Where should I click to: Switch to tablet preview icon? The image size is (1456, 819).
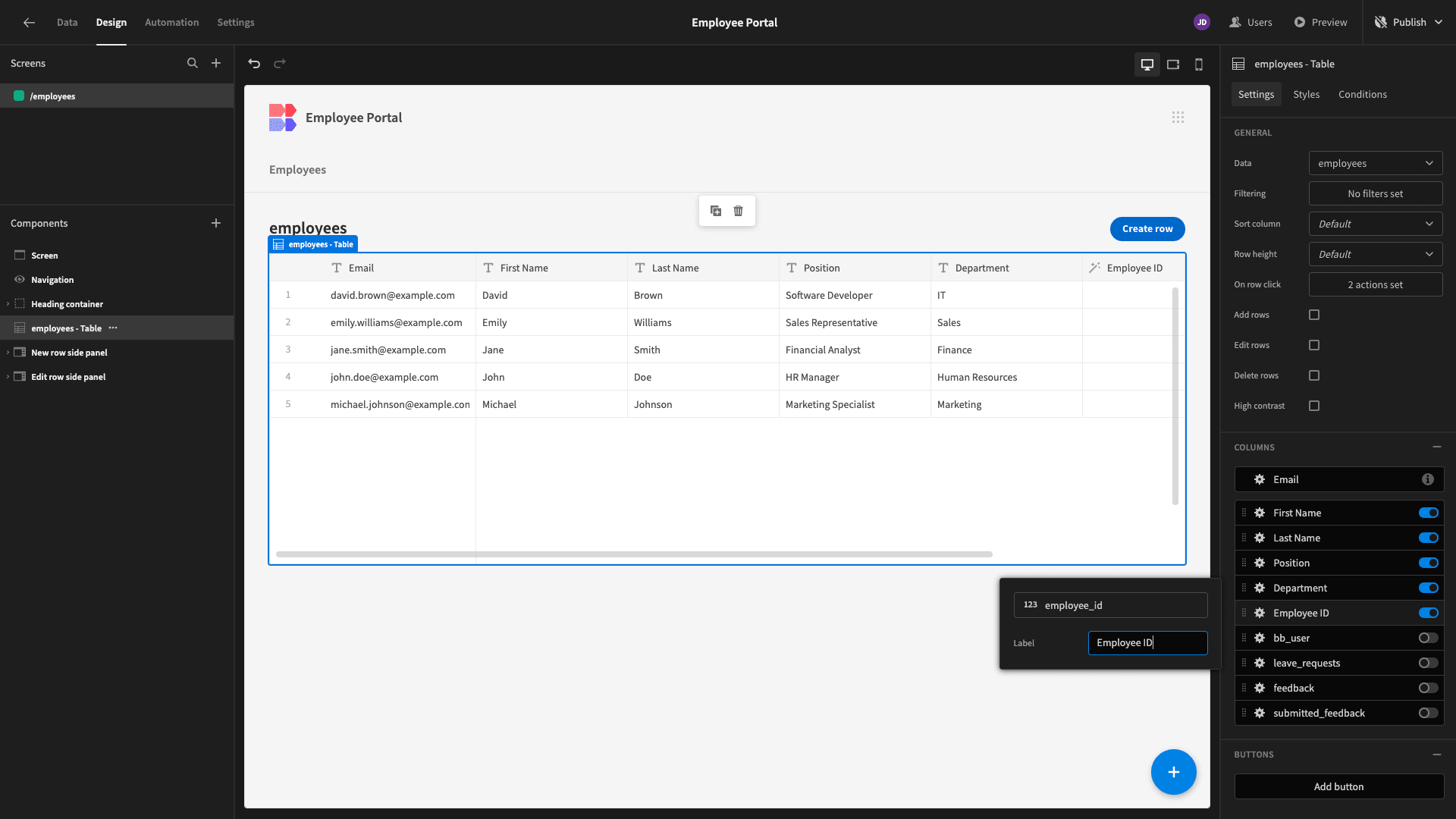pos(1173,64)
